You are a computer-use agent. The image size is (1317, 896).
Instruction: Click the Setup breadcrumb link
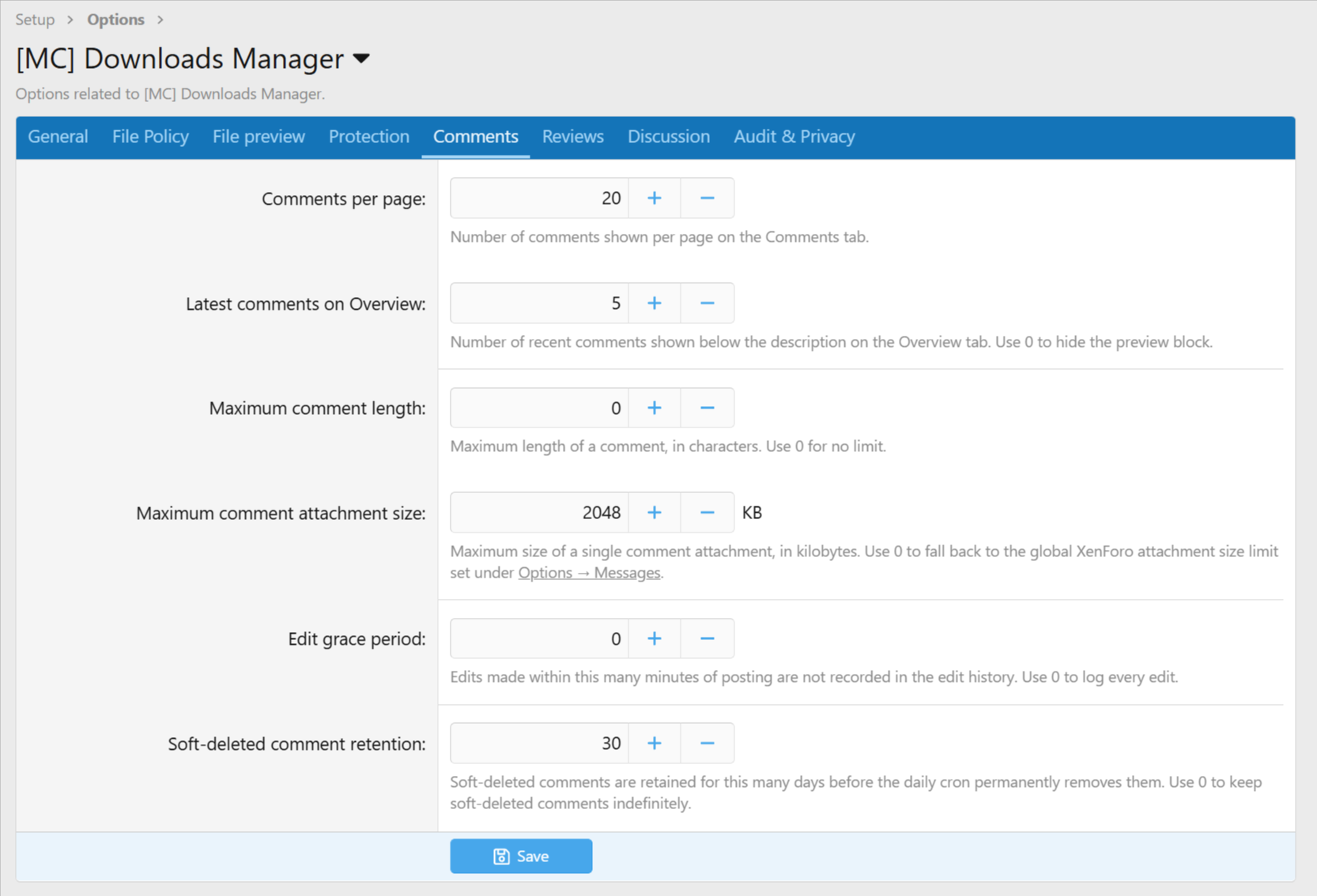35,20
